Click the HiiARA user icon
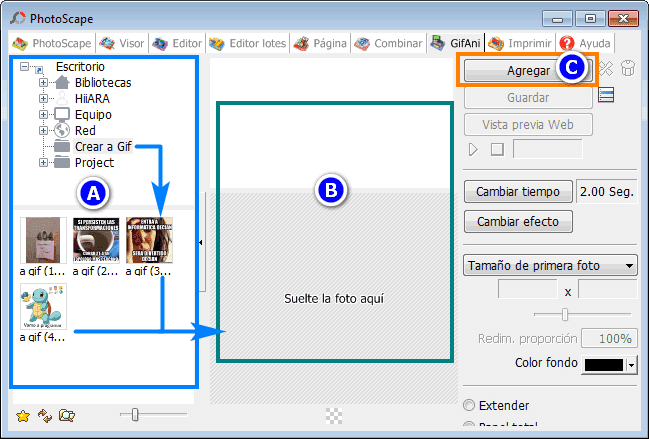Viewport: 649px width, 439px height. coord(62,98)
